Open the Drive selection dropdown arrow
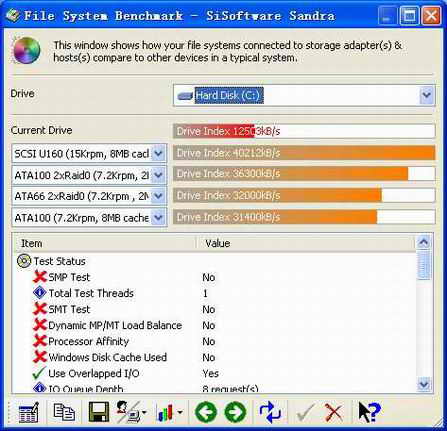The image size is (447, 431). coord(427,95)
